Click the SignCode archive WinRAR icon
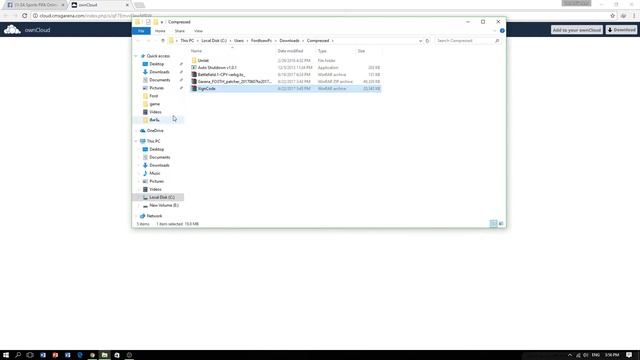The width and height of the screenshot is (640, 360). point(194,89)
